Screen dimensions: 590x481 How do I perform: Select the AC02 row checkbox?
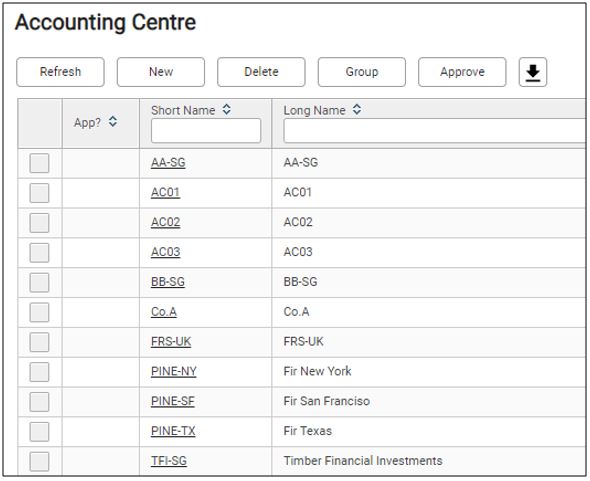pyautogui.click(x=40, y=223)
